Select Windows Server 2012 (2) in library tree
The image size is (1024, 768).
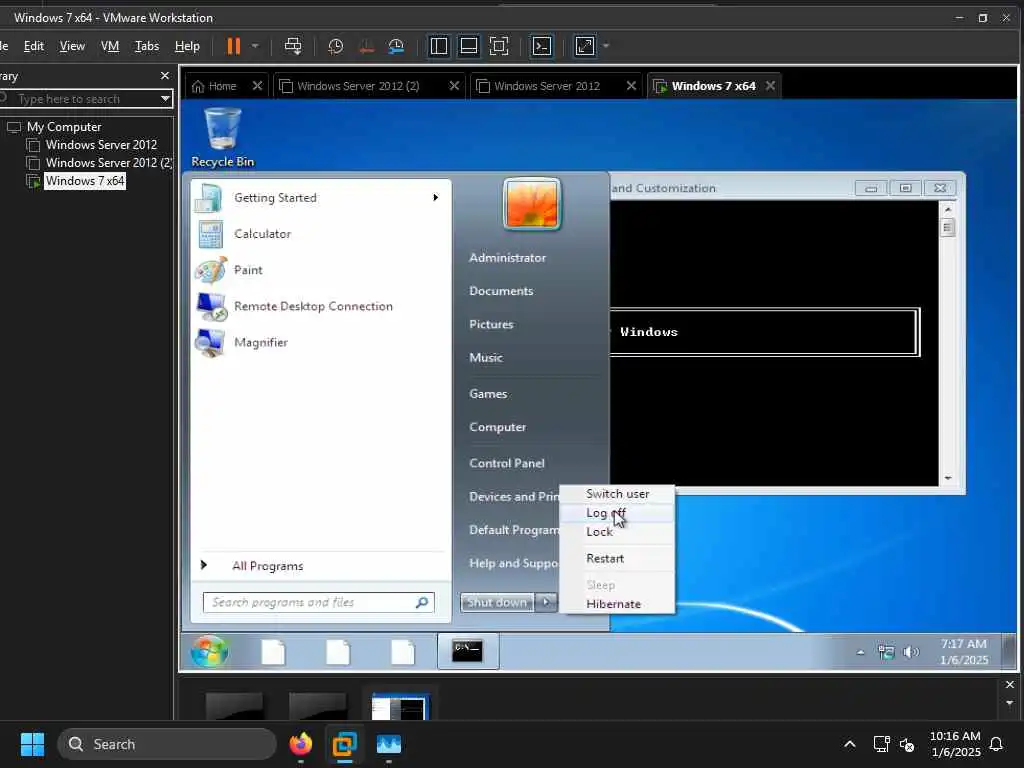point(108,163)
